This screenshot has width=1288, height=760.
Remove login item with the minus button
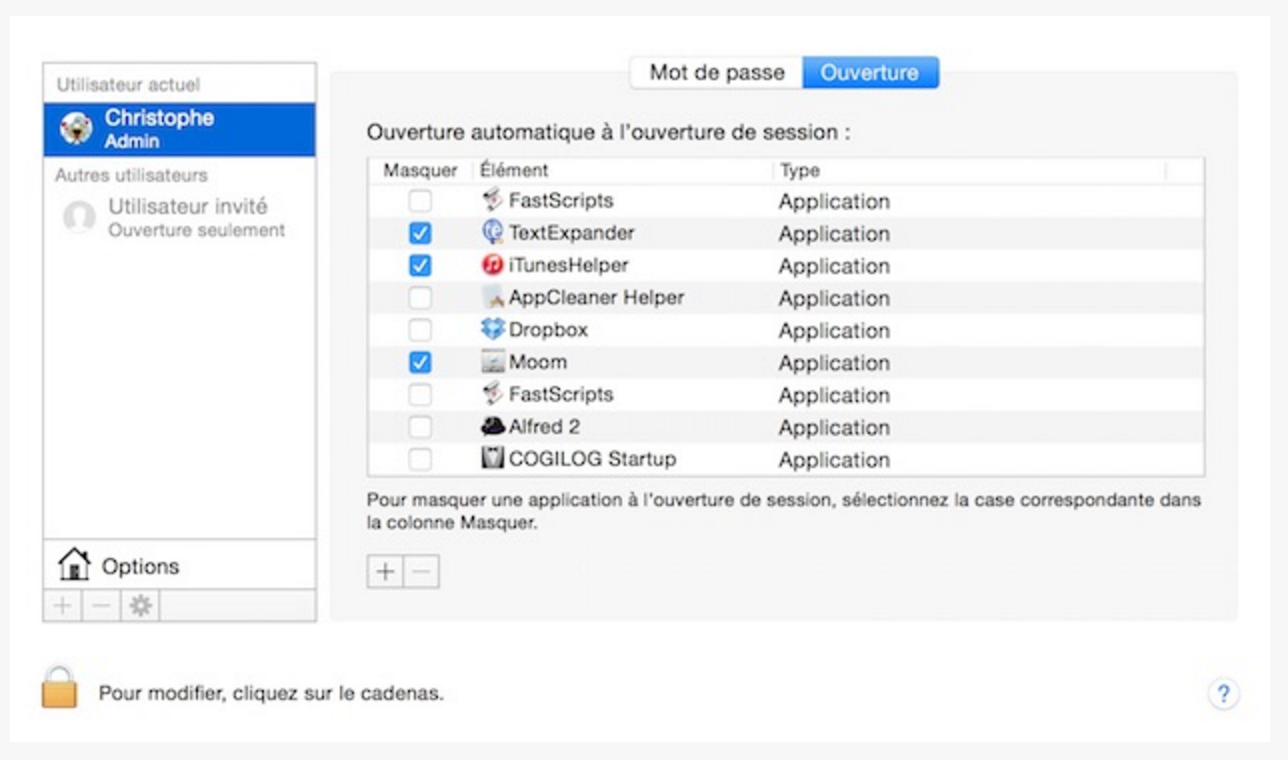point(421,572)
